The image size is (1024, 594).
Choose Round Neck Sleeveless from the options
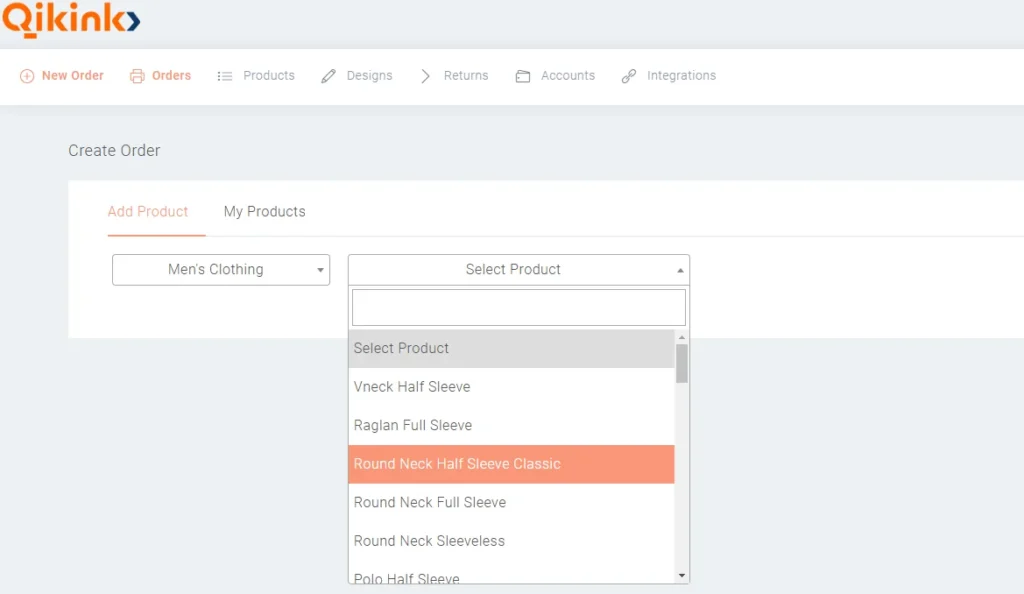point(429,541)
